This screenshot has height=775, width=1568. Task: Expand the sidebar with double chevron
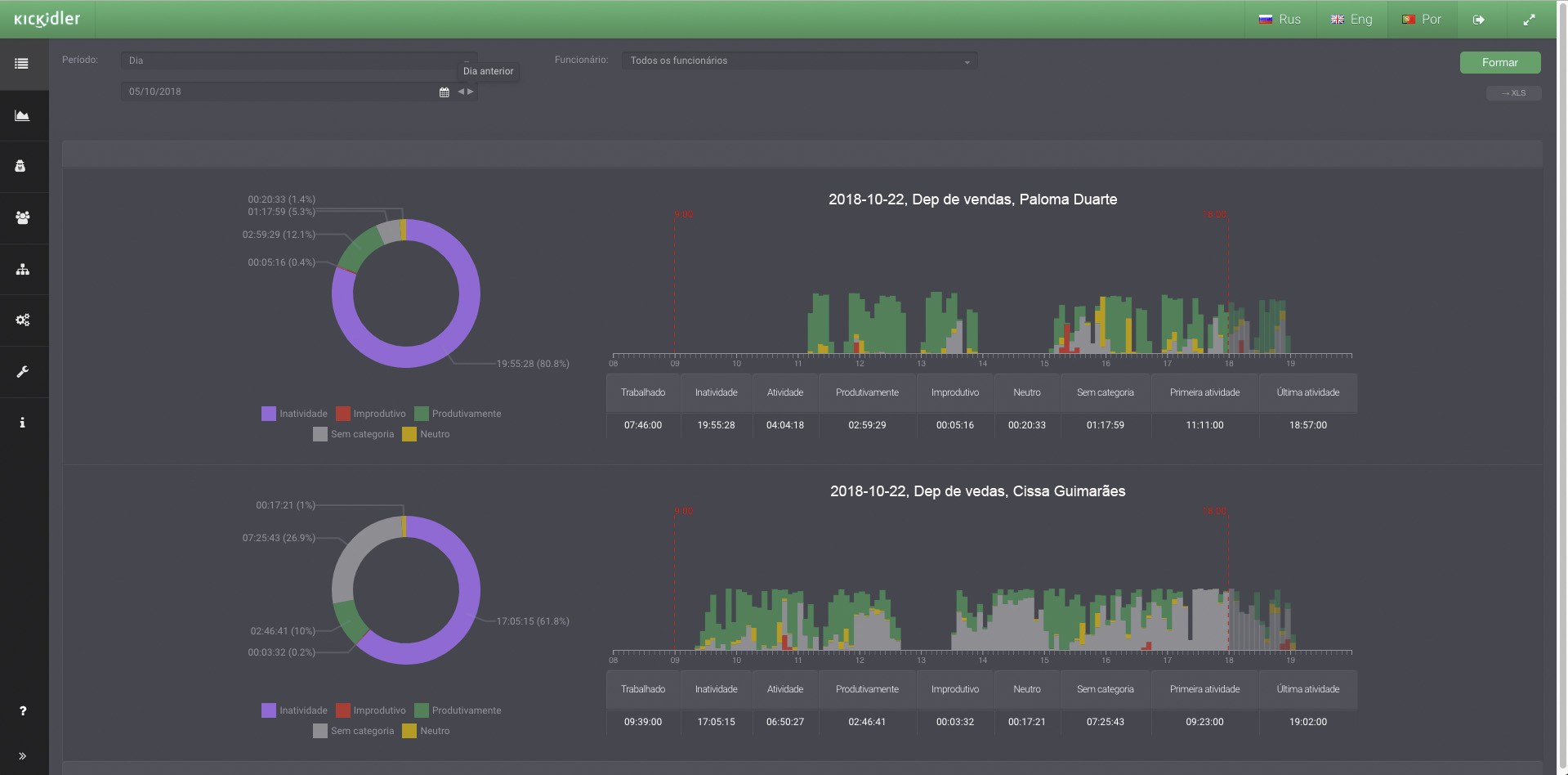click(x=22, y=756)
